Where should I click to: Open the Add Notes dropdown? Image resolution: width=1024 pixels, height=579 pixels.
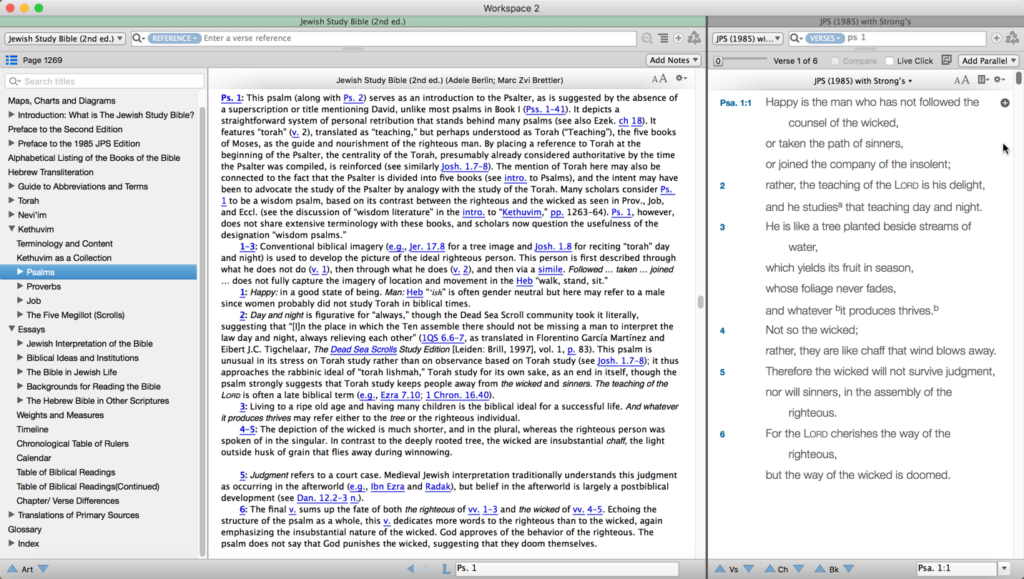[x=674, y=61]
